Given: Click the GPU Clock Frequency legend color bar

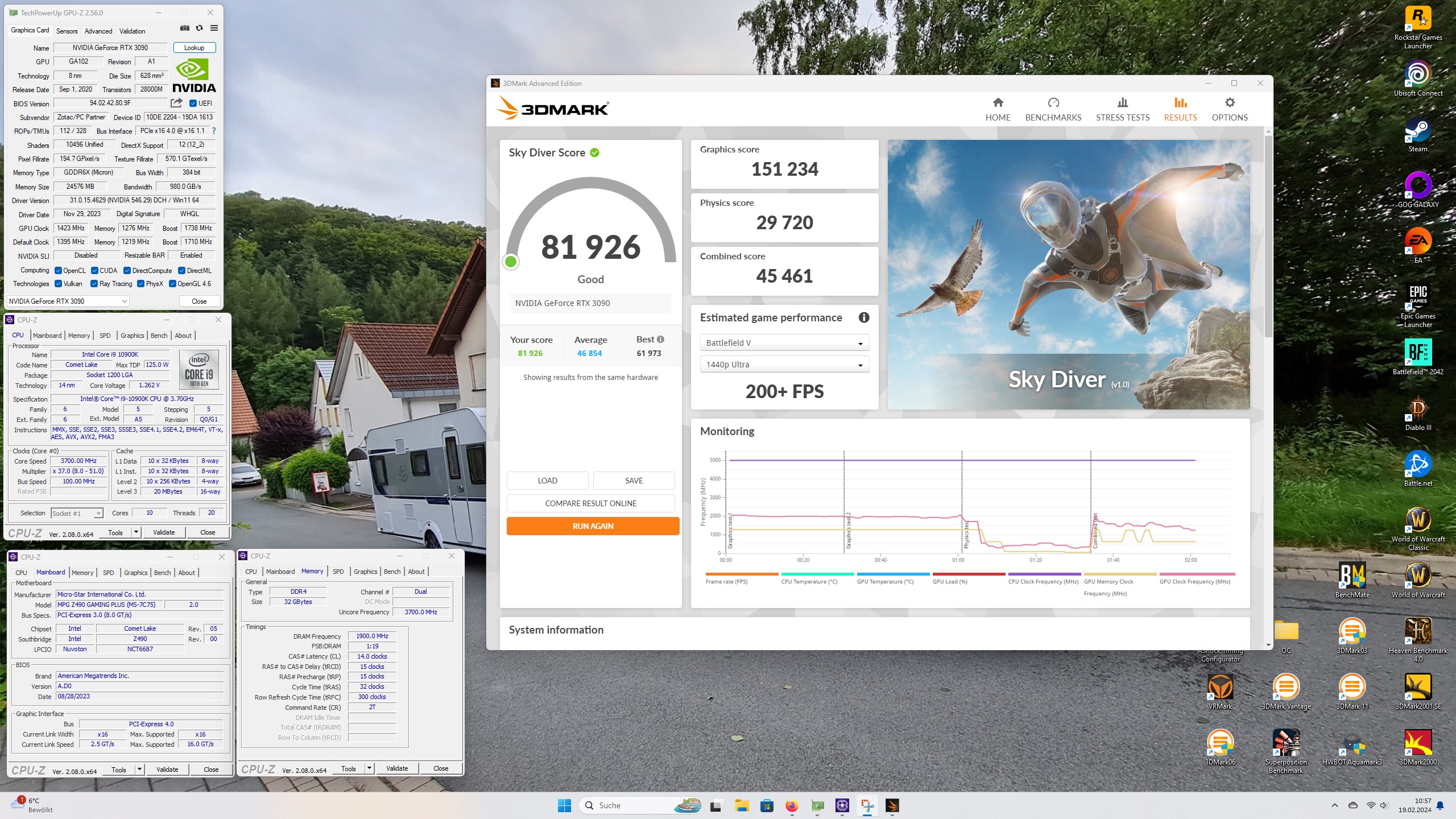Looking at the screenshot, I should [x=1197, y=574].
